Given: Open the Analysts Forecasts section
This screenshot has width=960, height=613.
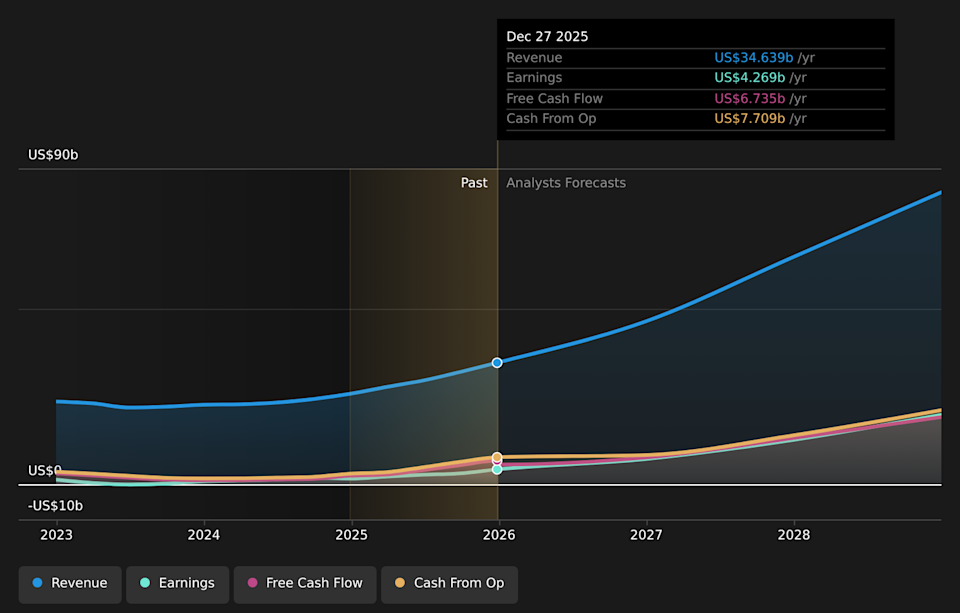Looking at the screenshot, I should (x=565, y=182).
